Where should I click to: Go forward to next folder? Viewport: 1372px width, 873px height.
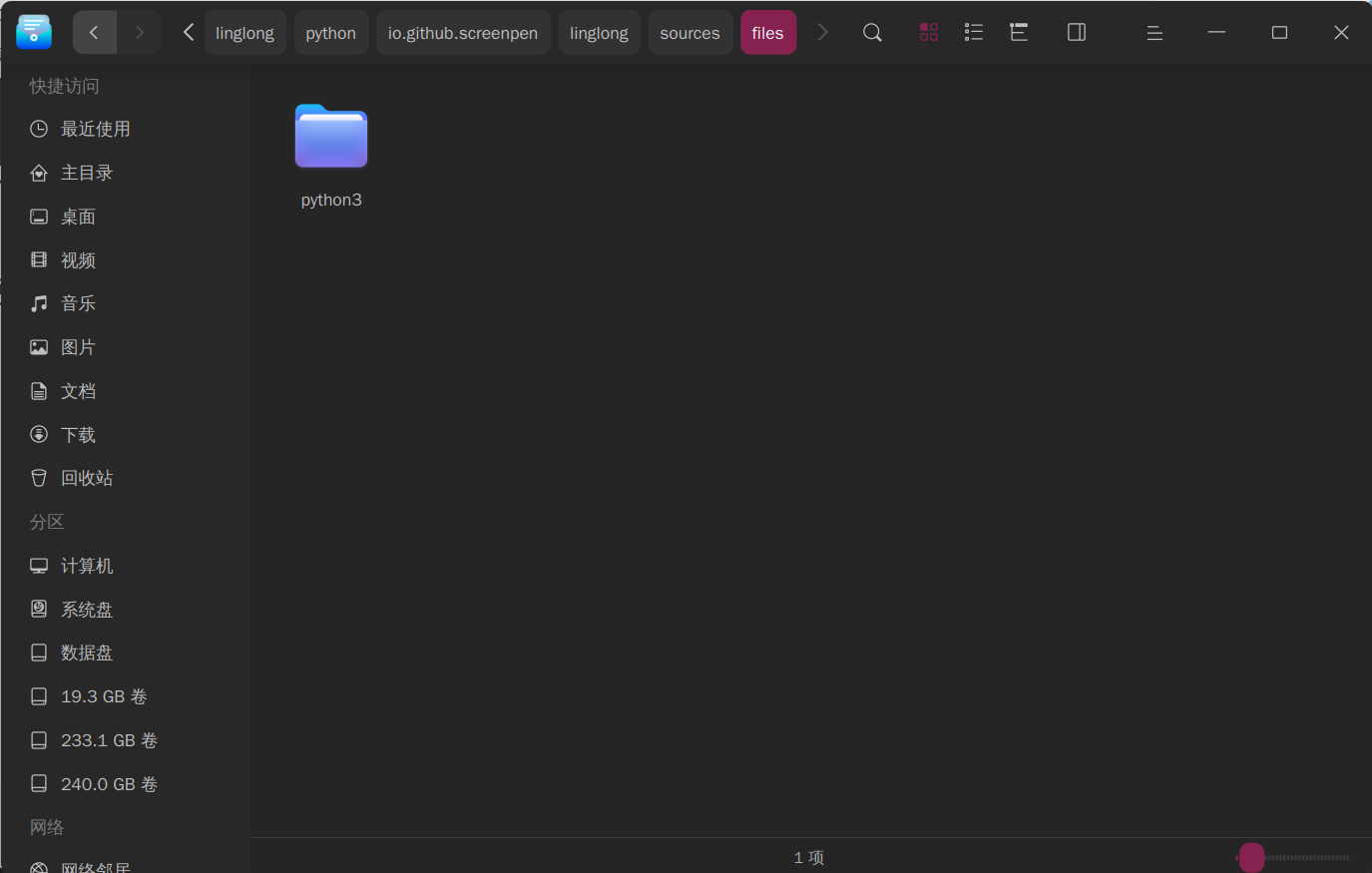[x=140, y=32]
